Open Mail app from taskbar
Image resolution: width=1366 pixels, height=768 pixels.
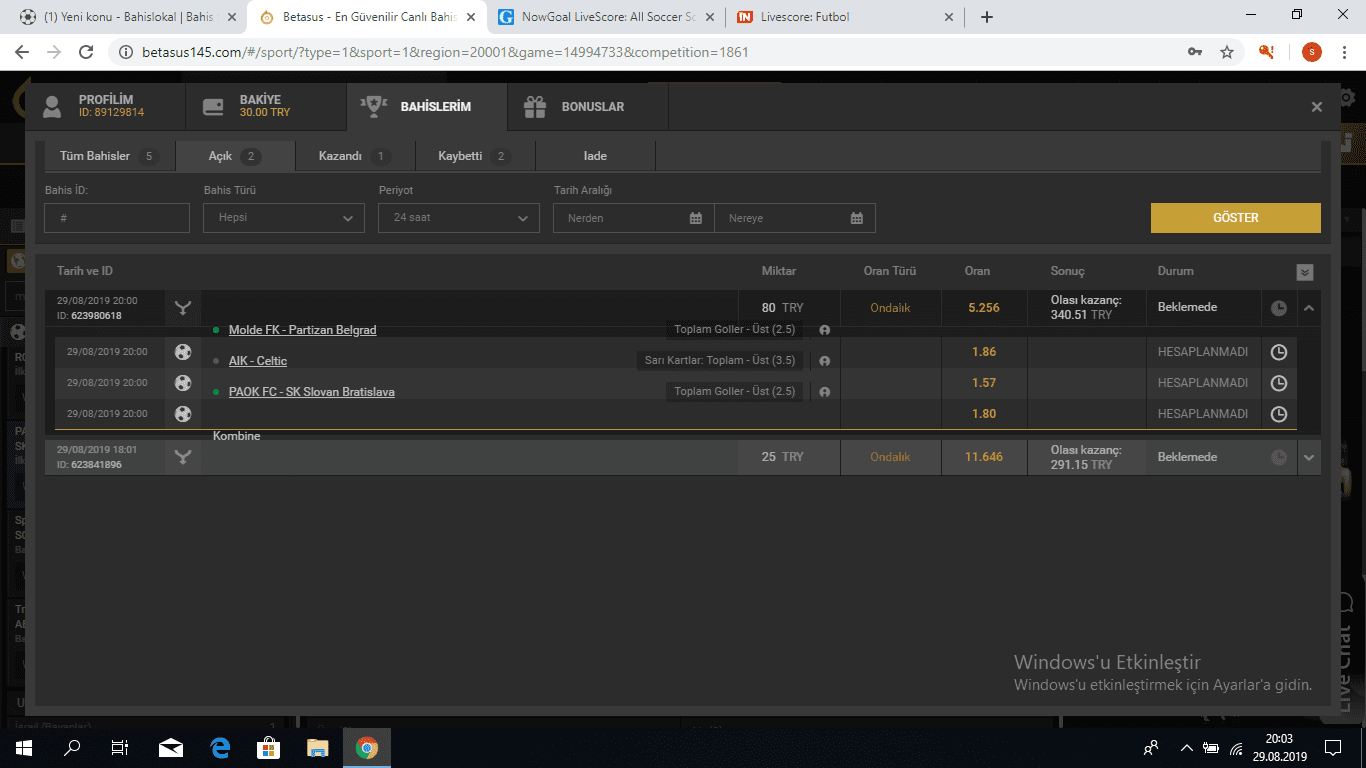pos(171,747)
